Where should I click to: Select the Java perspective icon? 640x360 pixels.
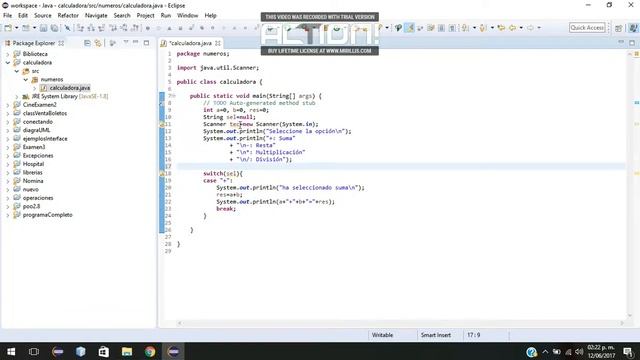point(633,28)
